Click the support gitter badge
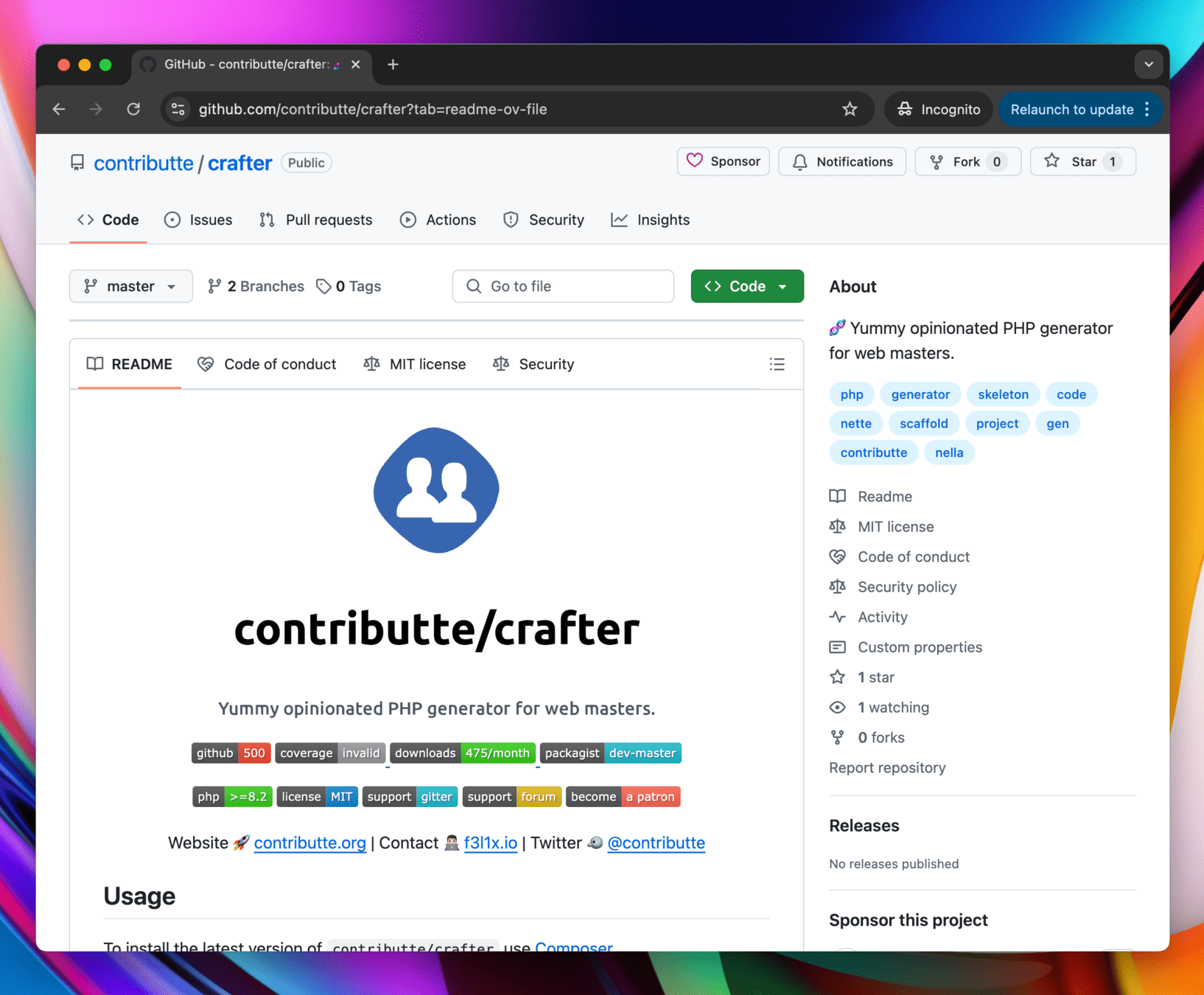Screen dimensions: 1204x995 pyautogui.click(x=410, y=797)
